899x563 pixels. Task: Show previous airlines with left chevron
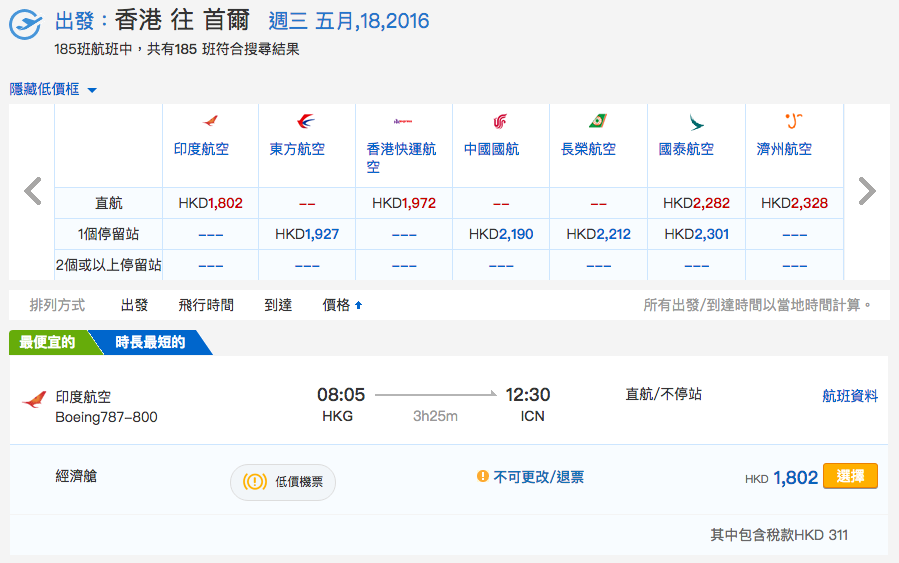(33, 191)
